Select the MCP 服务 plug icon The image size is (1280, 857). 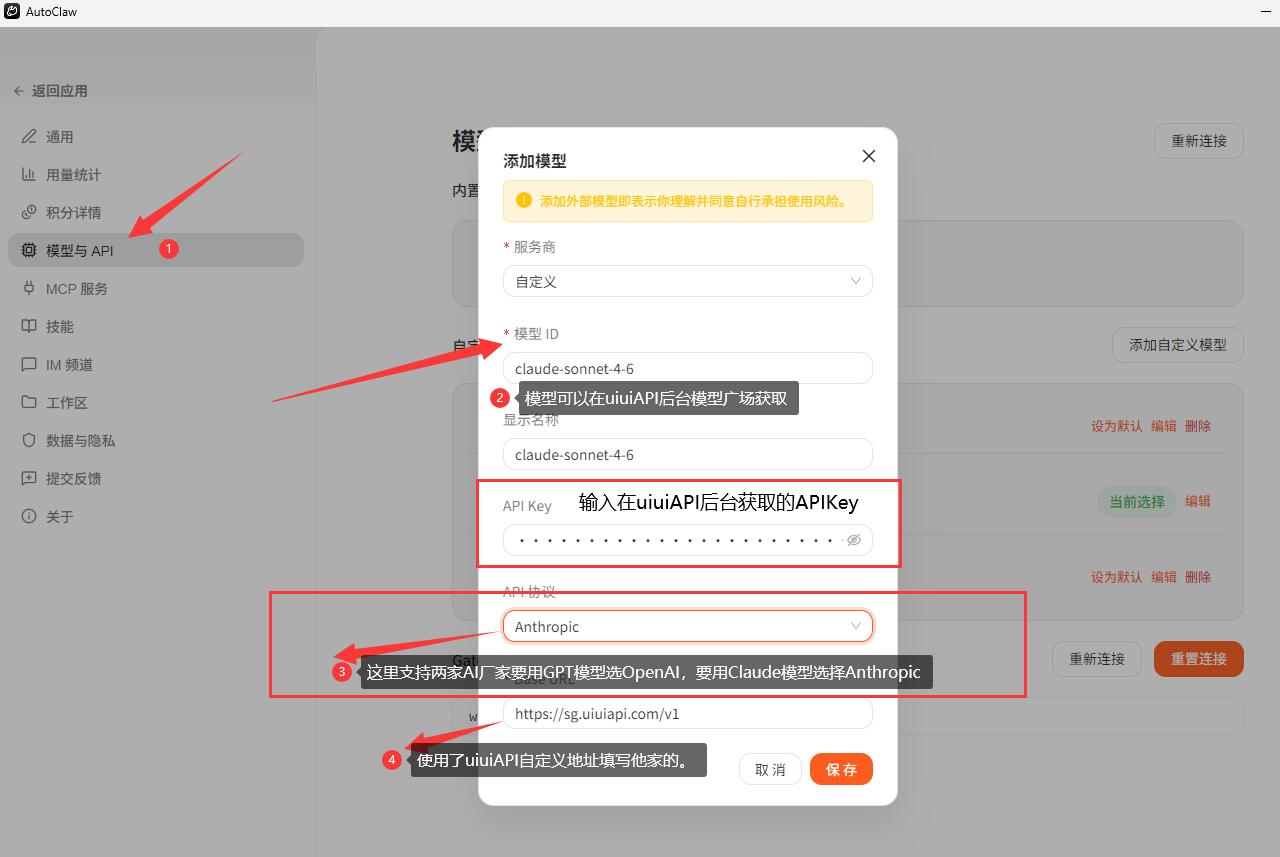coord(29,289)
